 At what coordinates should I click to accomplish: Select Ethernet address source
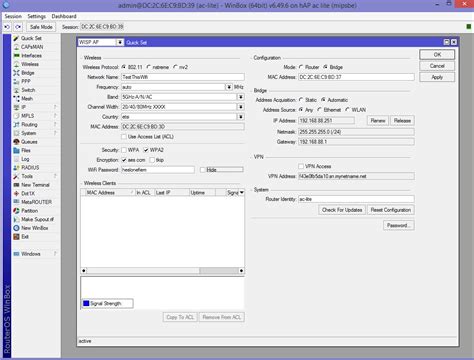[x=319, y=110]
